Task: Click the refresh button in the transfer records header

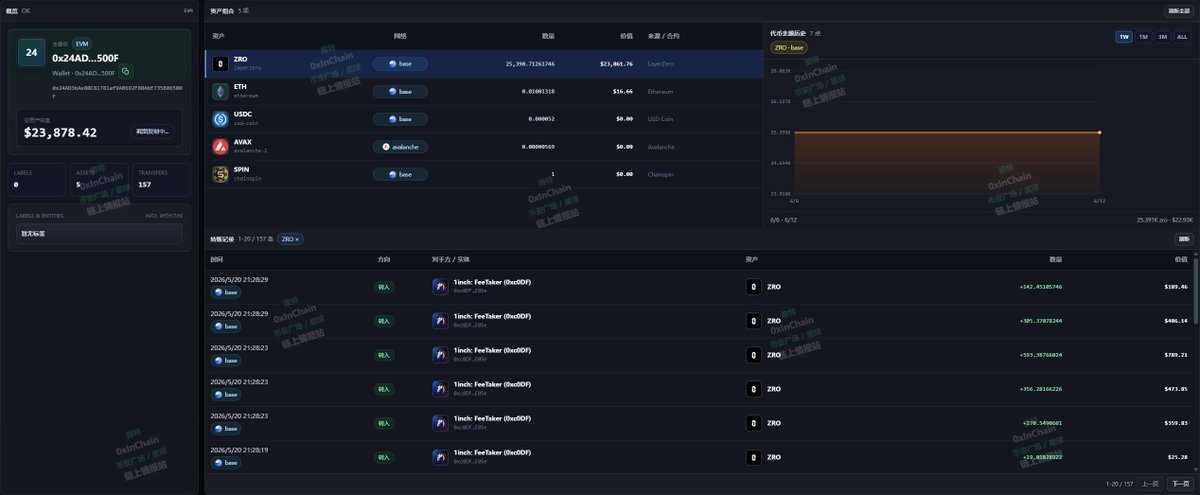Action: click(1184, 240)
